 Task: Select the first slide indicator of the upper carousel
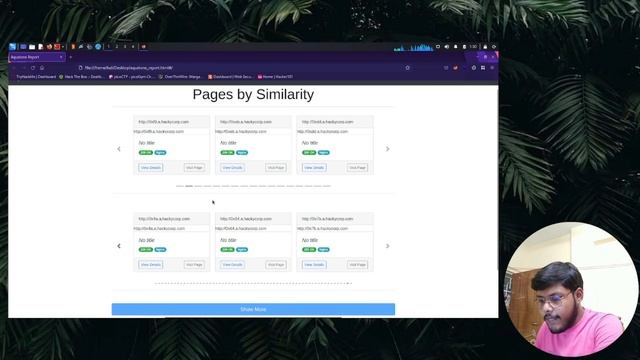click(180, 186)
